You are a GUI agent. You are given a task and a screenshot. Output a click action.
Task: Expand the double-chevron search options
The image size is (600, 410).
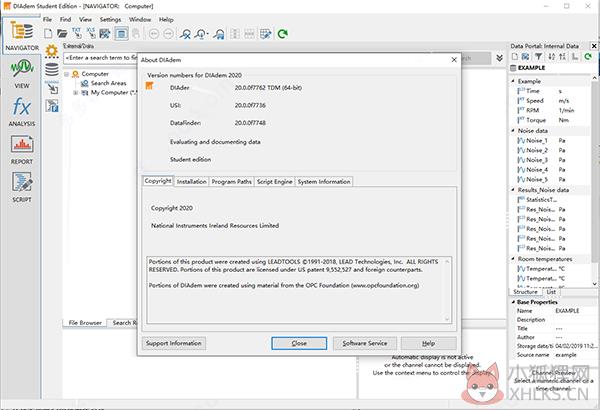click(x=499, y=58)
